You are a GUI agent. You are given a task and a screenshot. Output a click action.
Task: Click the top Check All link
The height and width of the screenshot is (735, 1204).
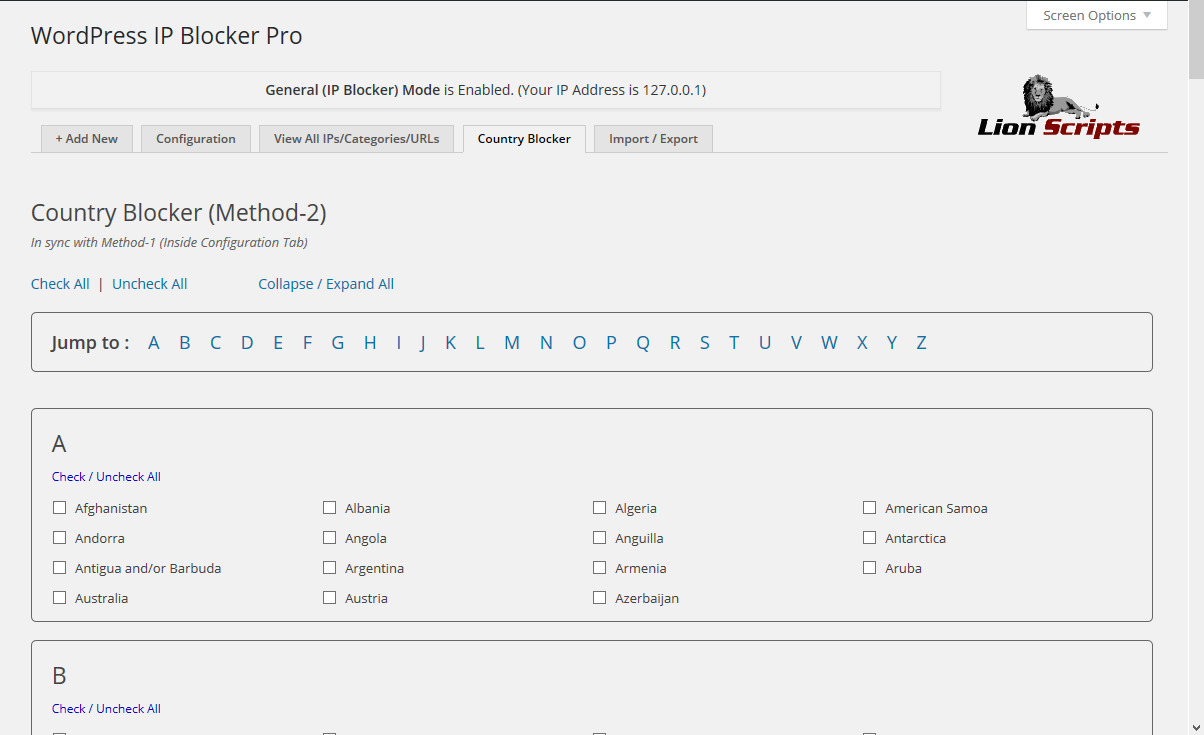coord(60,284)
